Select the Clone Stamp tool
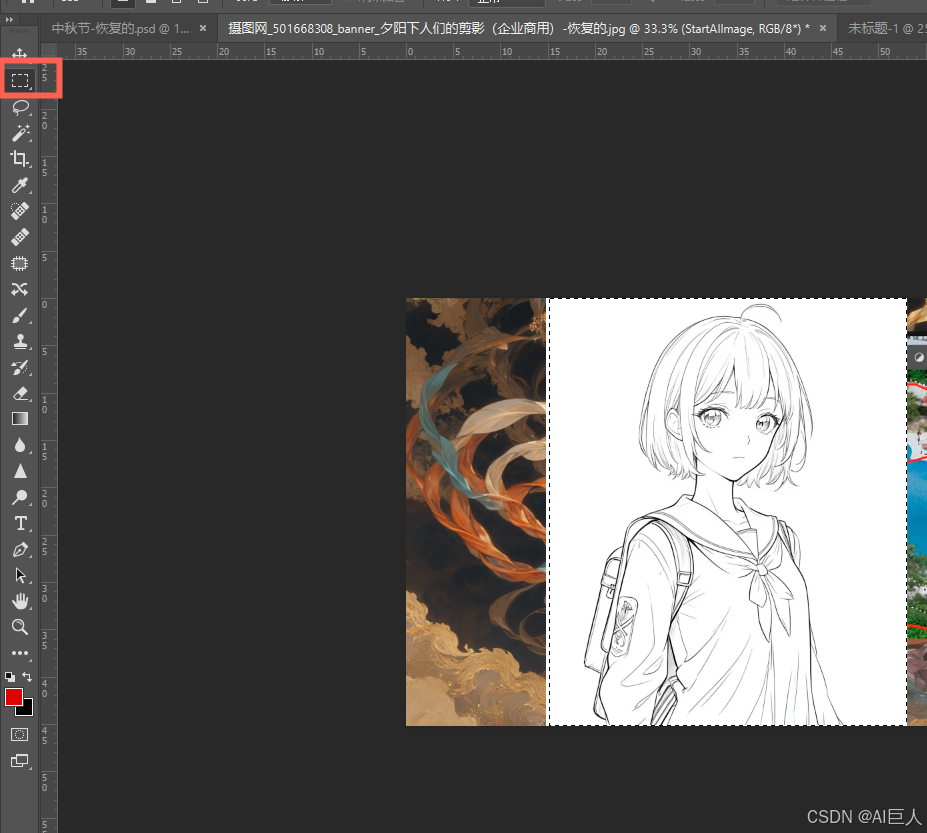 [20, 341]
